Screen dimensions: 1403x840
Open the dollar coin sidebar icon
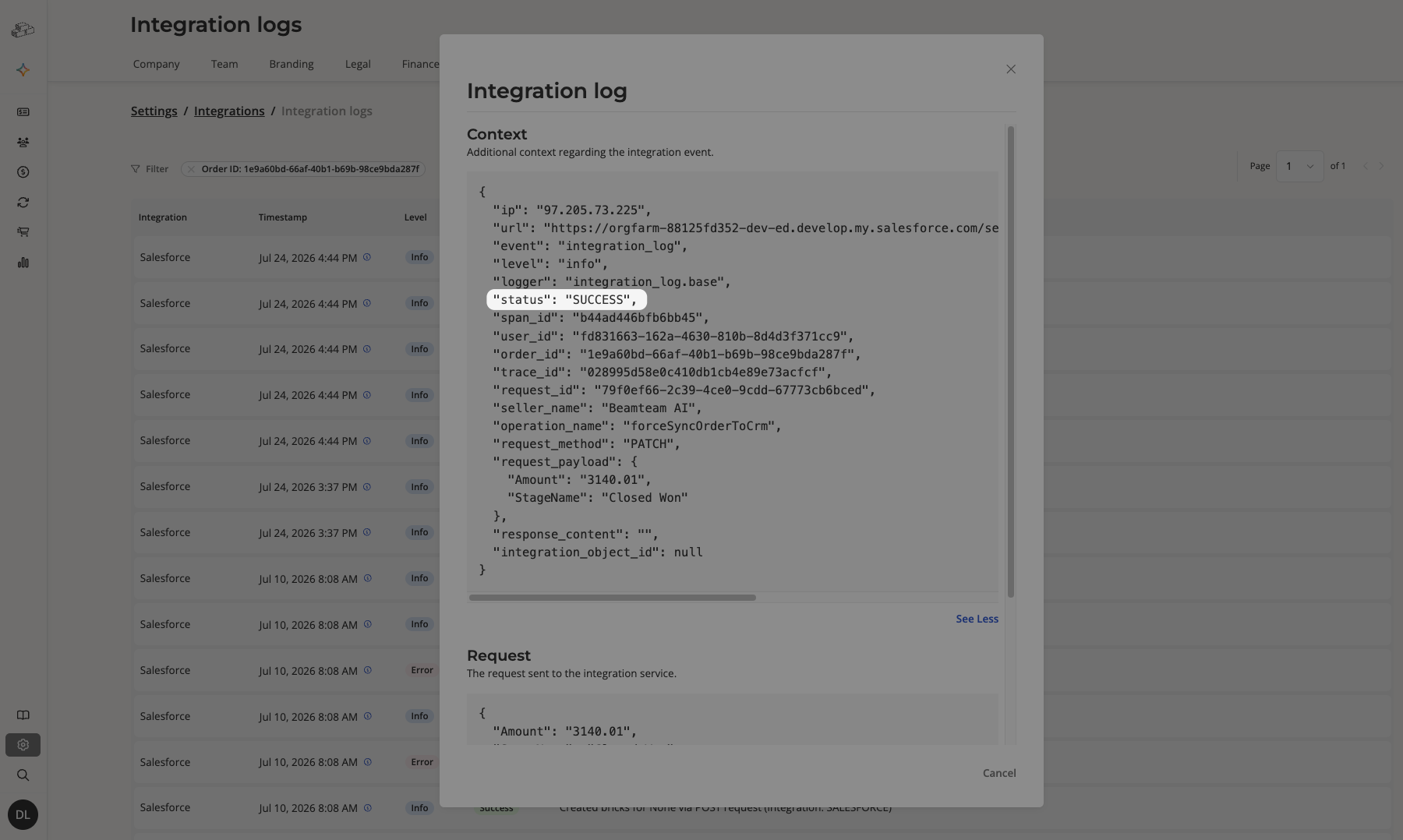[x=23, y=172]
